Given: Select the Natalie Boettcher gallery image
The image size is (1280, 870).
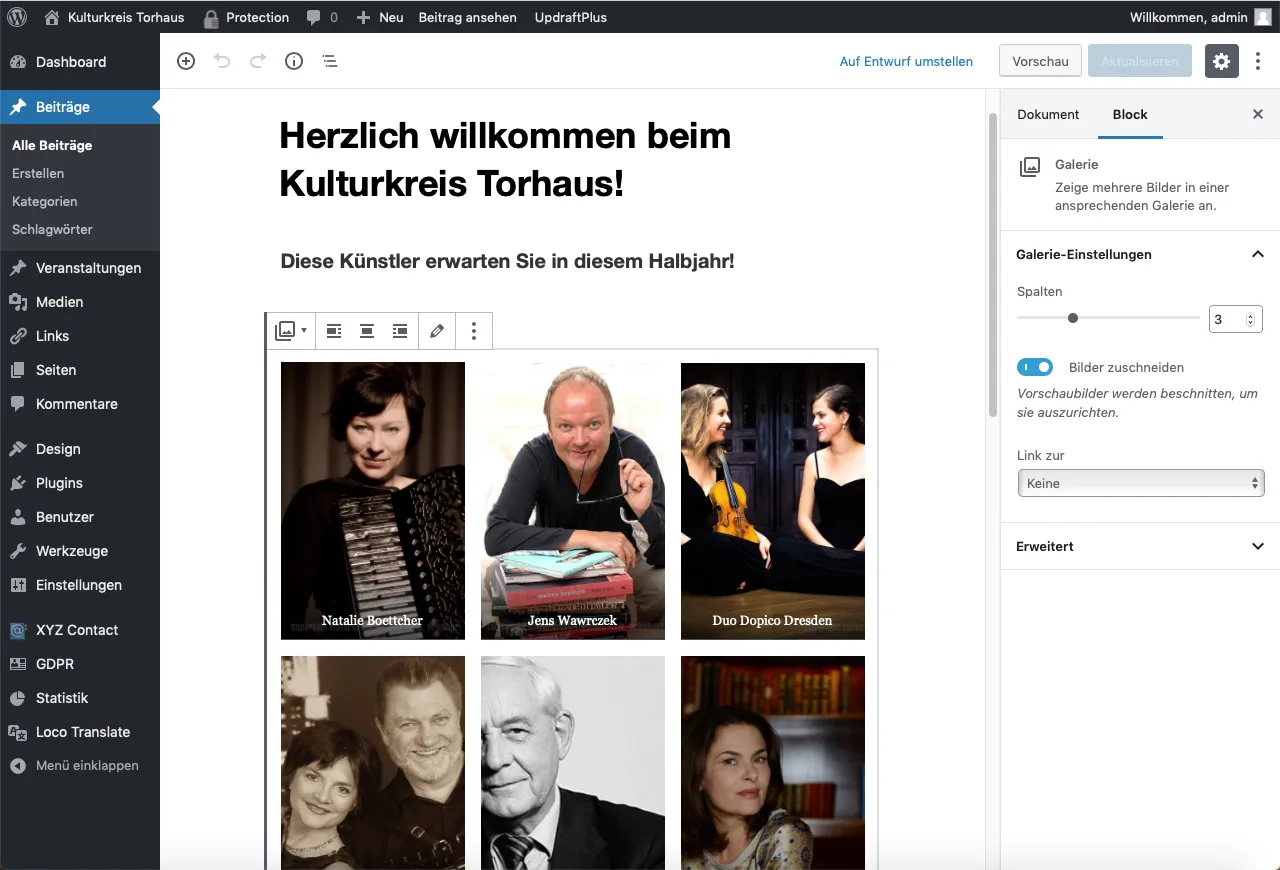Looking at the screenshot, I should tap(373, 501).
